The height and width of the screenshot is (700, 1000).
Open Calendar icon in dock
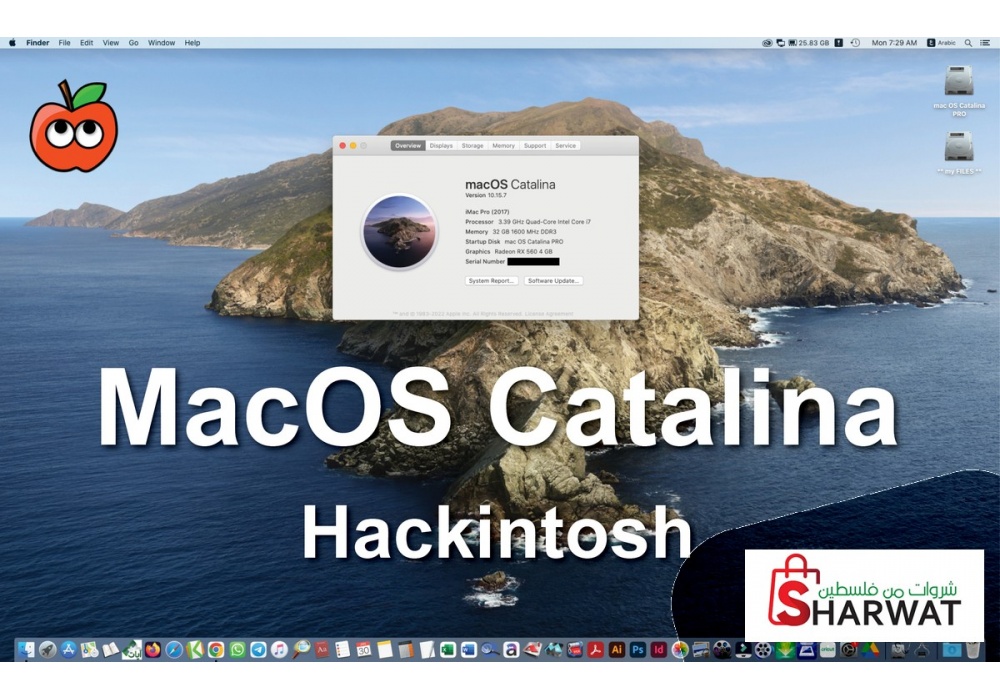point(364,650)
